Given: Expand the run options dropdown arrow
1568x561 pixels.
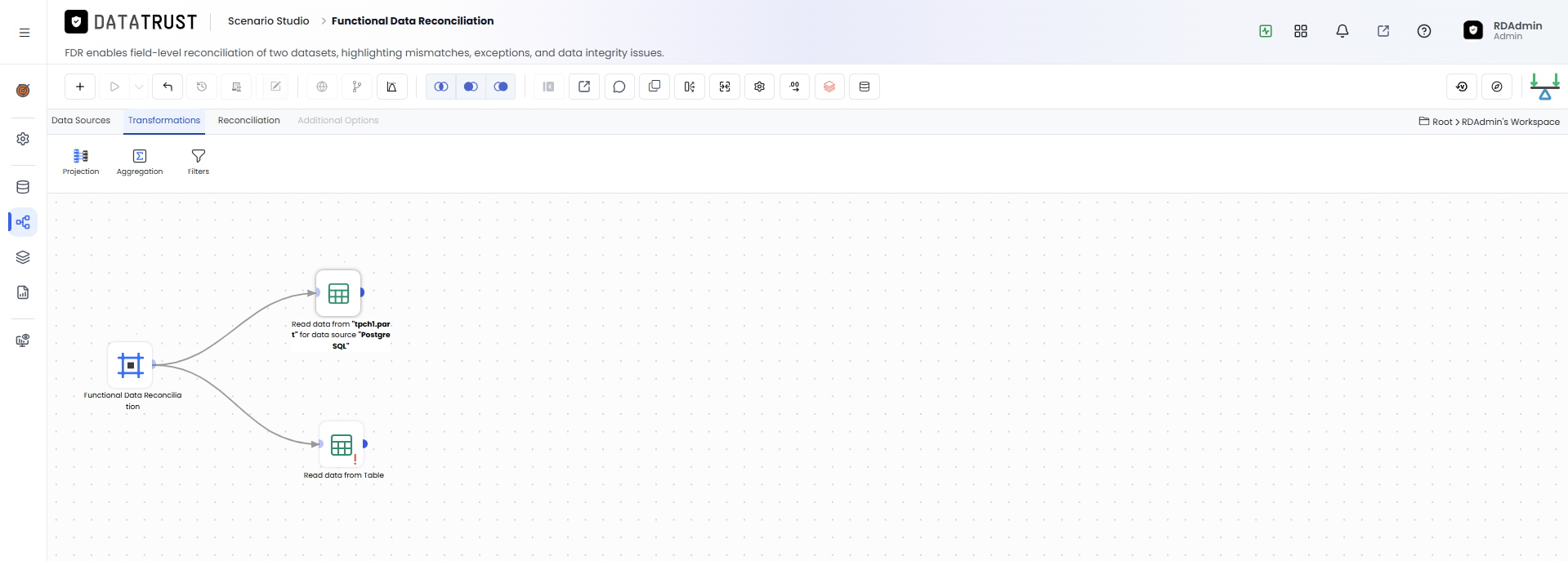Looking at the screenshot, I should tap(139, 87).
